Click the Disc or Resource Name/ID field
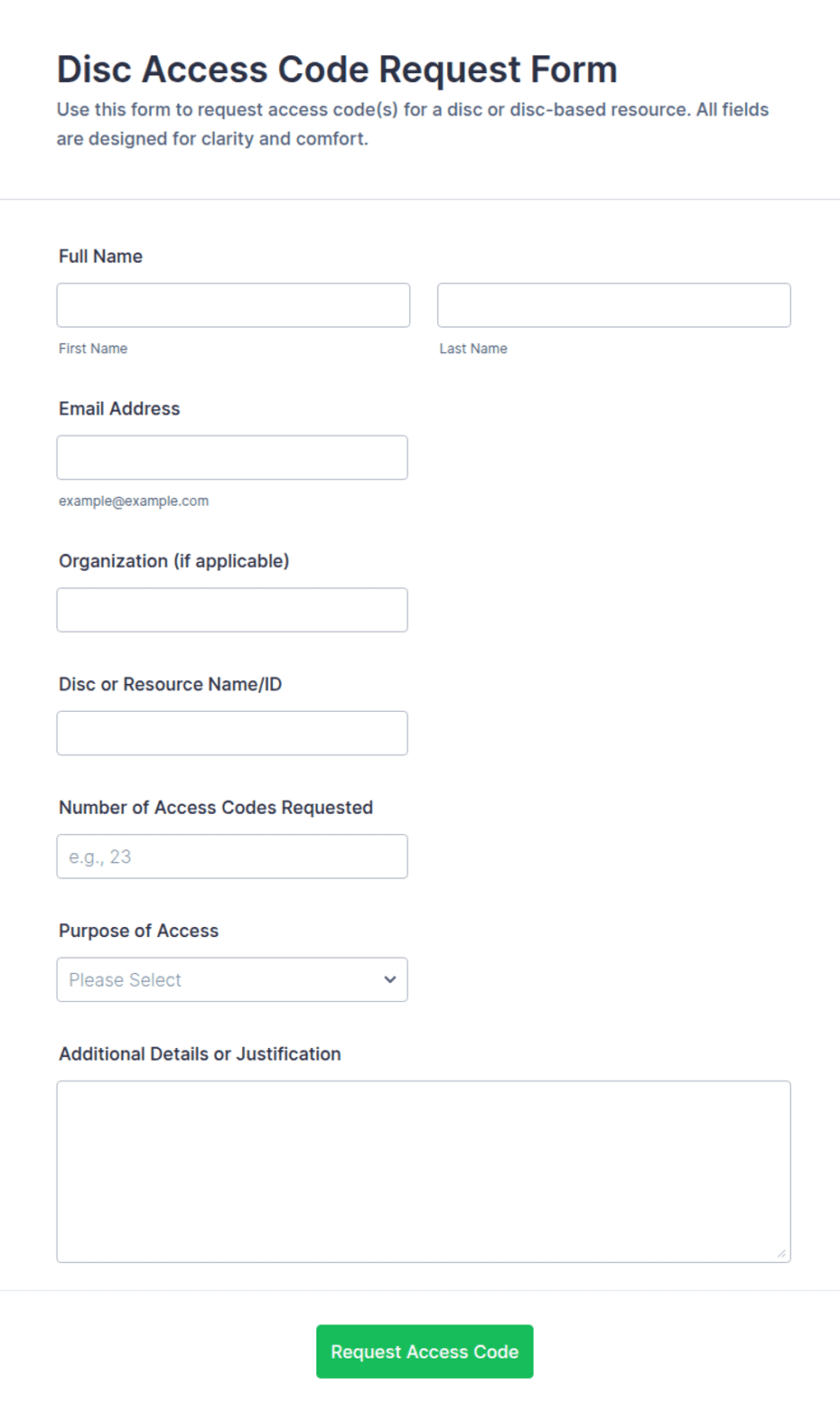The height and width of the screenshot is (1423, 840). pos(232,733)
